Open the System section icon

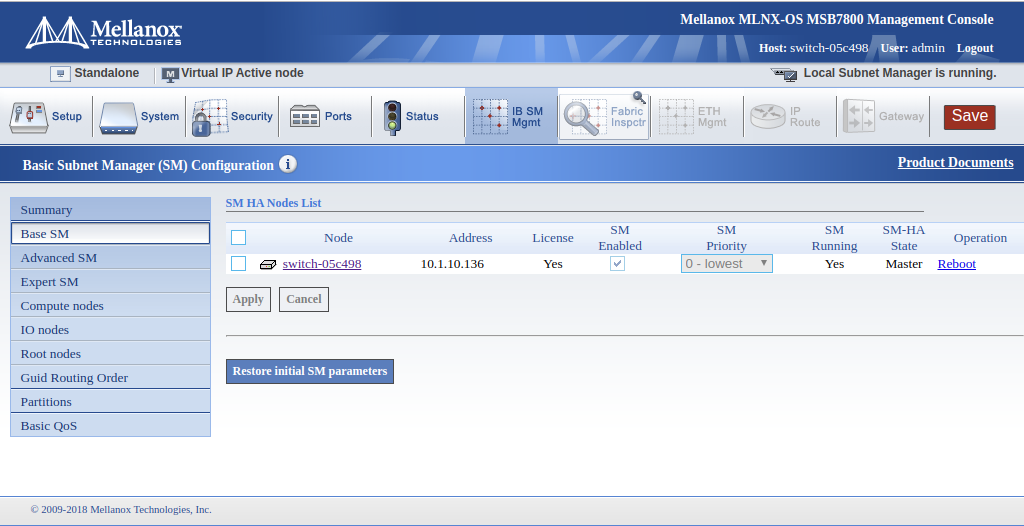[118, 117]
